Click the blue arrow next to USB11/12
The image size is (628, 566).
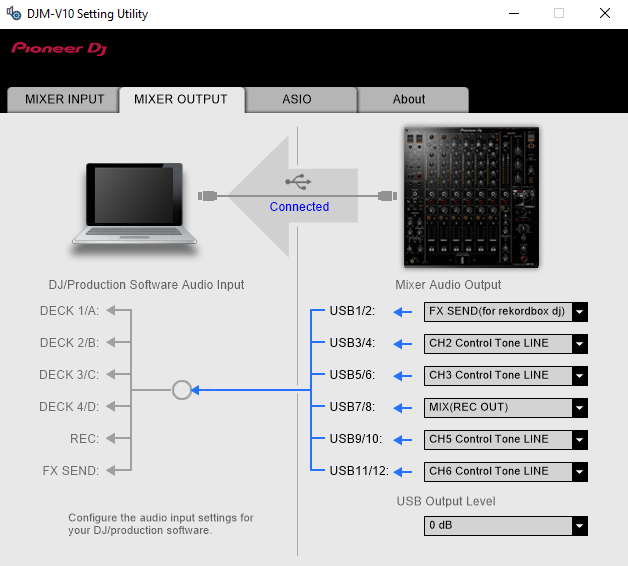pyautogui.click(x=403, y=472)
